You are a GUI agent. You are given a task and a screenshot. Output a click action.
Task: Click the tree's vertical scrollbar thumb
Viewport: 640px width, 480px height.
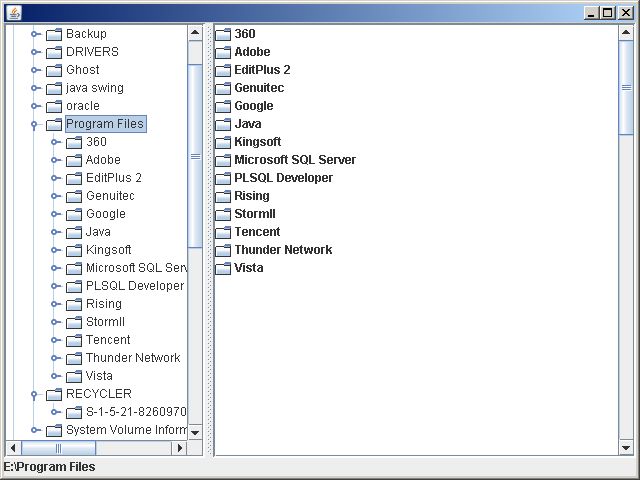195,156
